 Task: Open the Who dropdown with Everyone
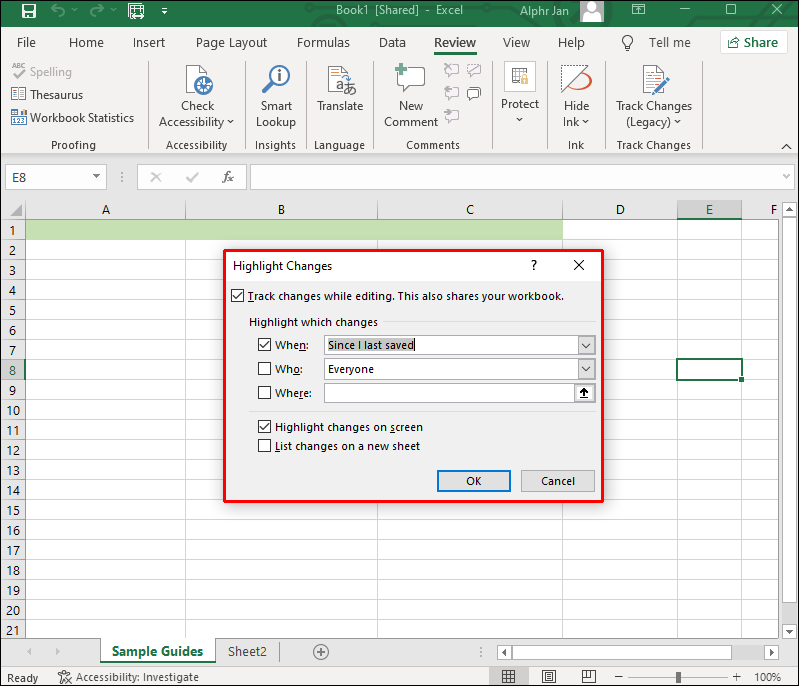click(586, 369)
